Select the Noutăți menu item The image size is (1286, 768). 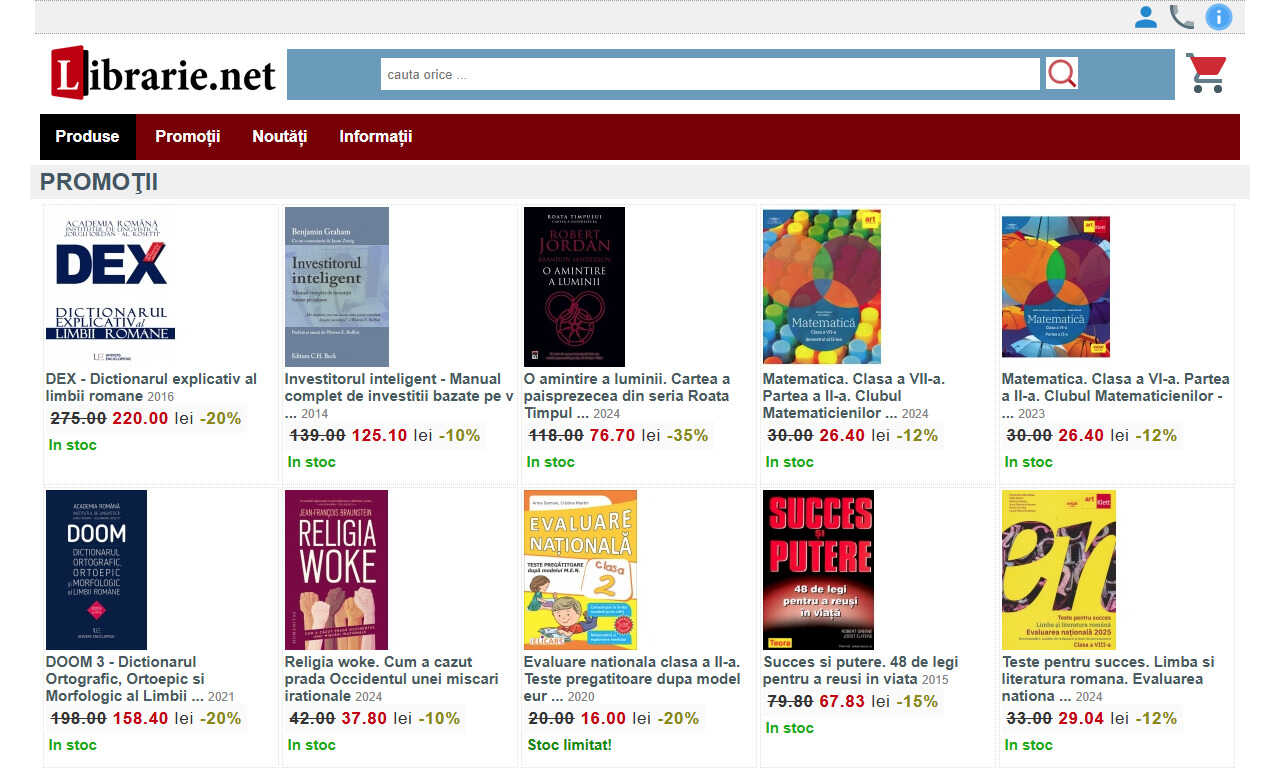[279, 137]
